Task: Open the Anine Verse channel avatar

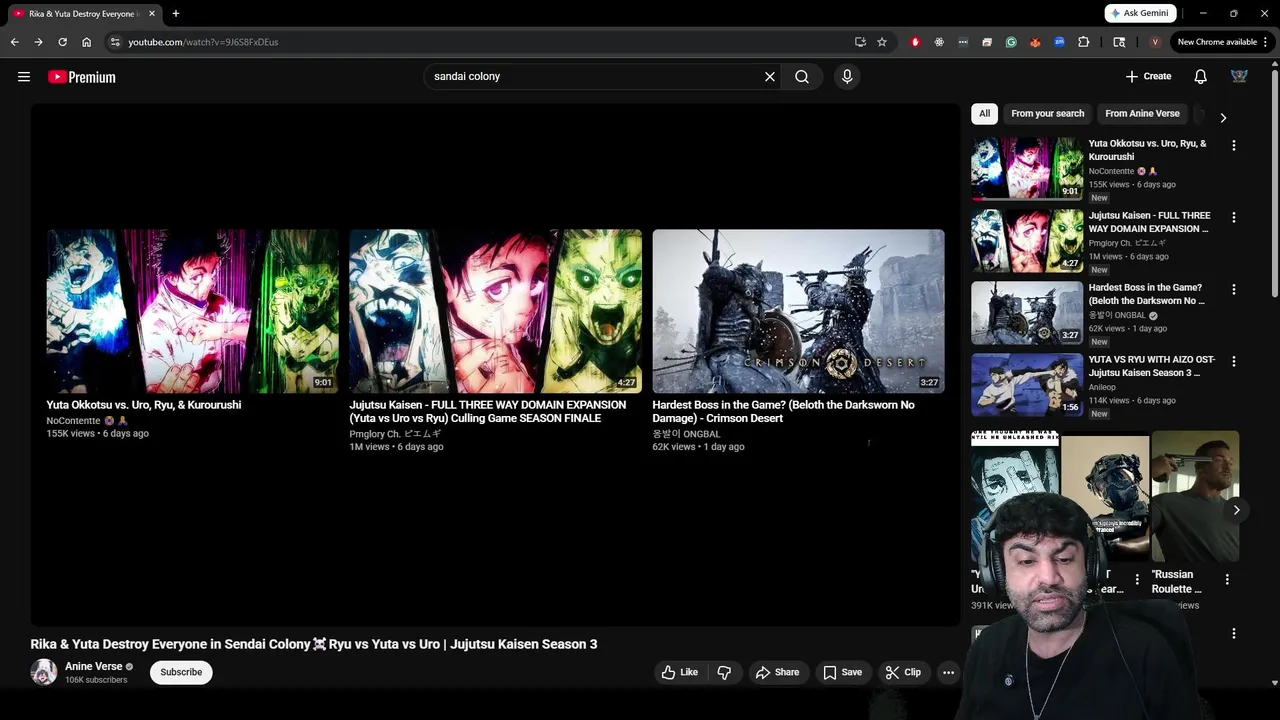Action: pyautogui.click(x=44, y=672)
